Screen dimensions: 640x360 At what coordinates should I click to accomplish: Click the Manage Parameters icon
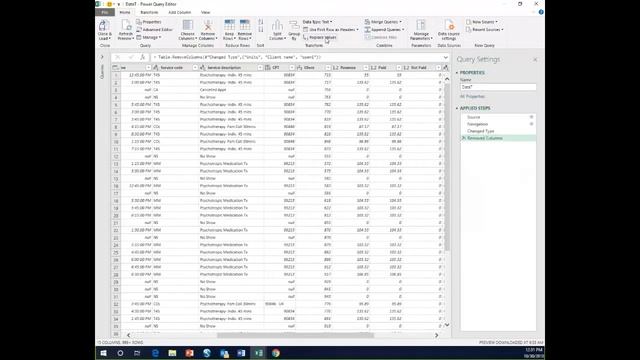point(421,25)
